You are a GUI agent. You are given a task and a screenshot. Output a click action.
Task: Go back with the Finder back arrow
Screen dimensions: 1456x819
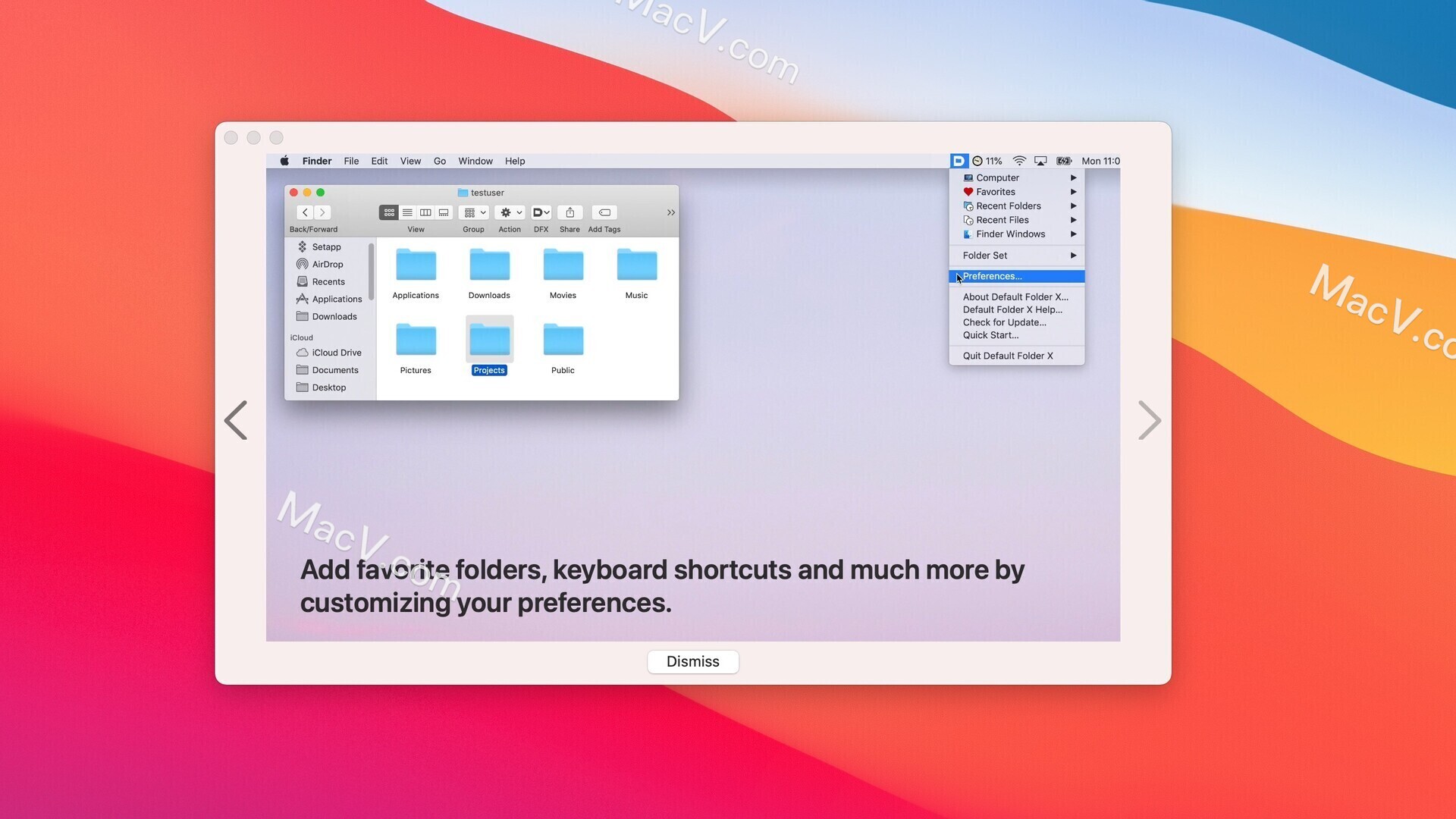pyautogui.click(x=305, y=212)
